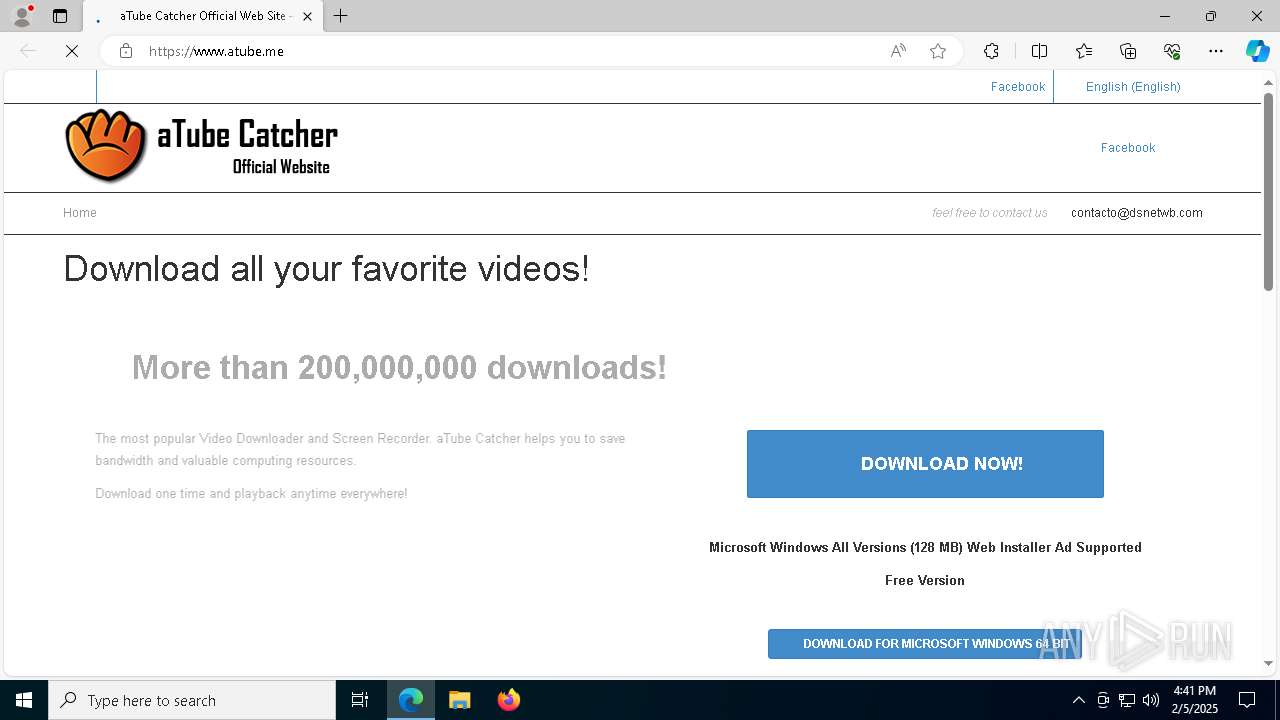
Task: Open Task View
Action: point(360,700)
